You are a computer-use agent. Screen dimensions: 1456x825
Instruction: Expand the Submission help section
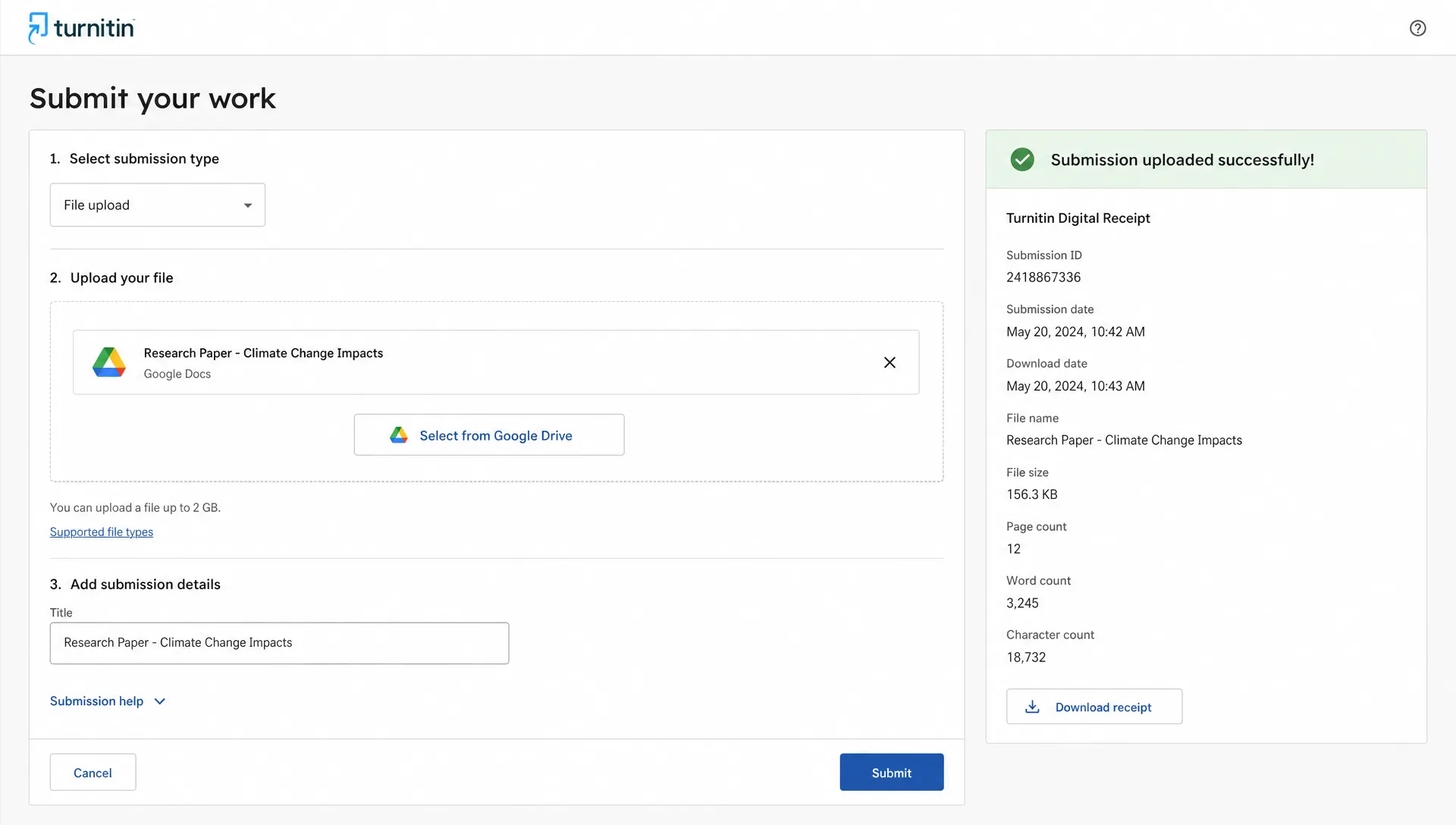(108, 701)
